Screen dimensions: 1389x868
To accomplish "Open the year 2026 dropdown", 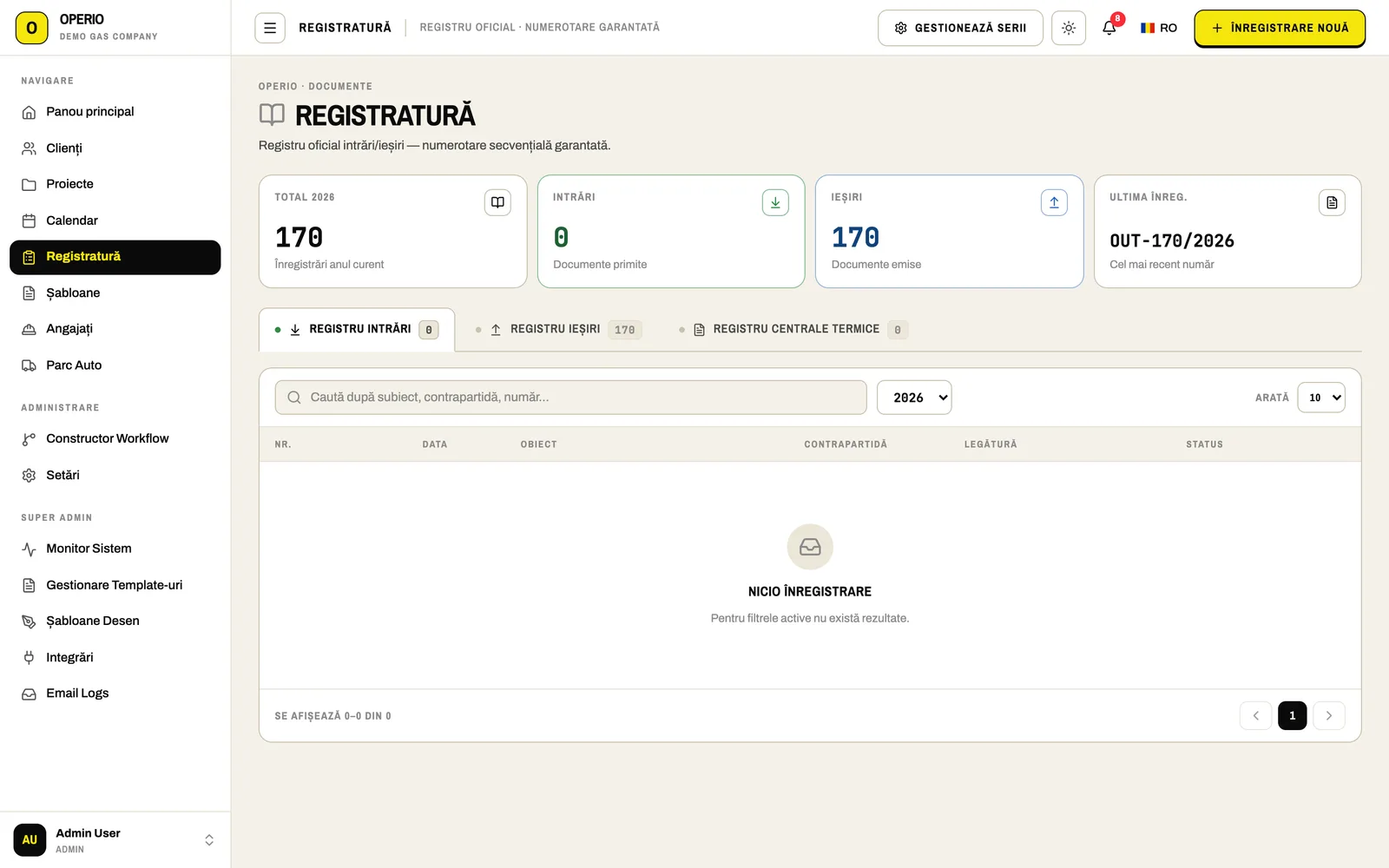I will point(914,398).
